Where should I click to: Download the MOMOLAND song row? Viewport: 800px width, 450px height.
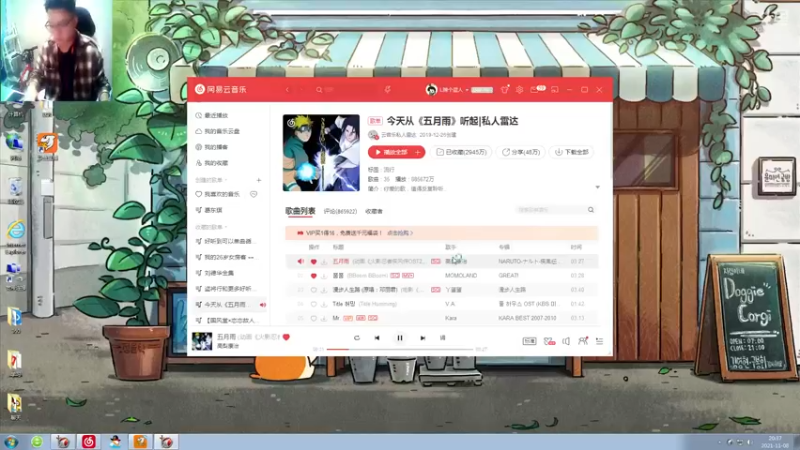324,276
